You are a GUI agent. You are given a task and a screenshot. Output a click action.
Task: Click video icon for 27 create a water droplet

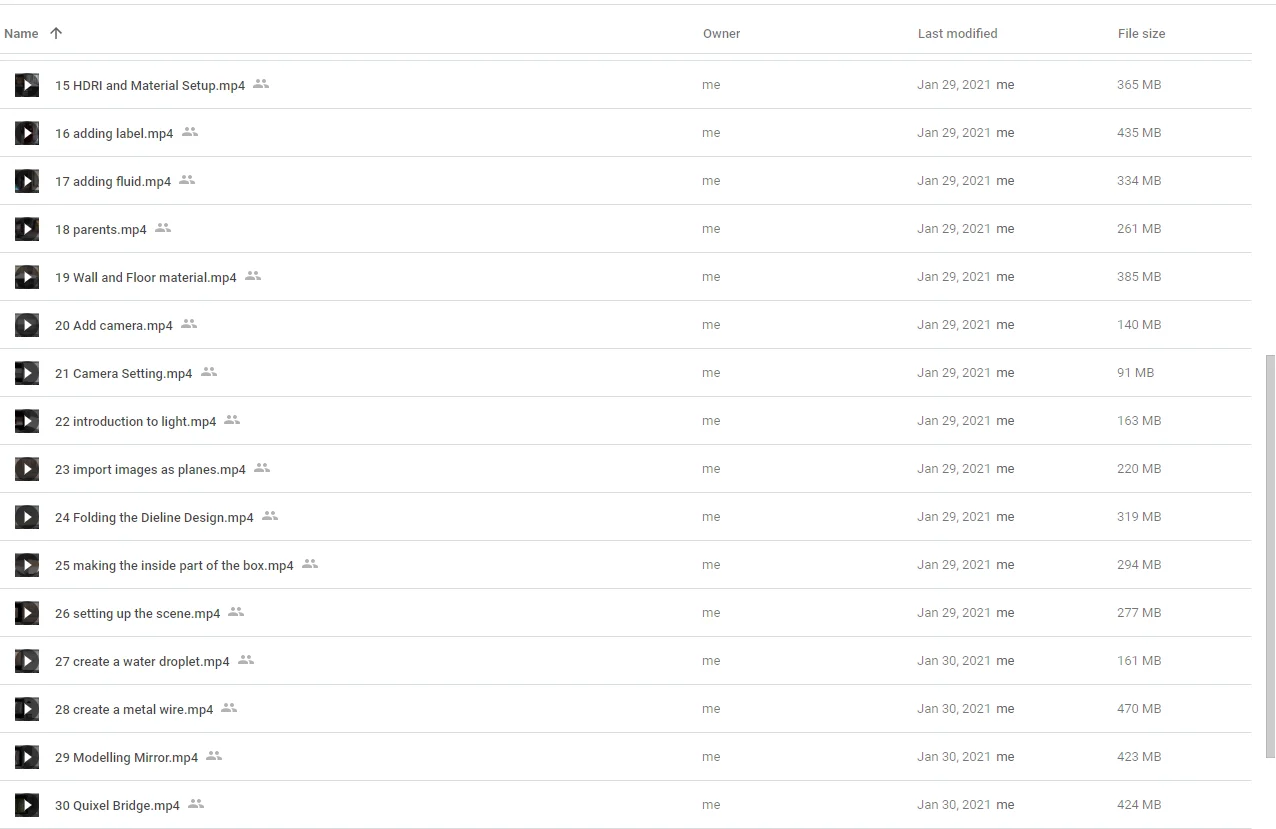(27, 661)
